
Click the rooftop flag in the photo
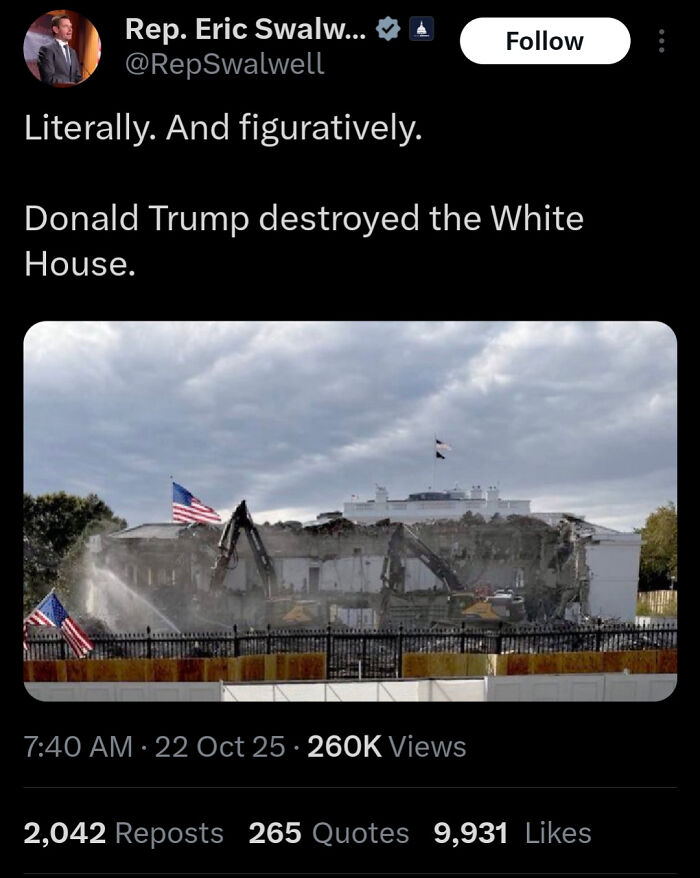pyautogui.click(x=442, y=449)
